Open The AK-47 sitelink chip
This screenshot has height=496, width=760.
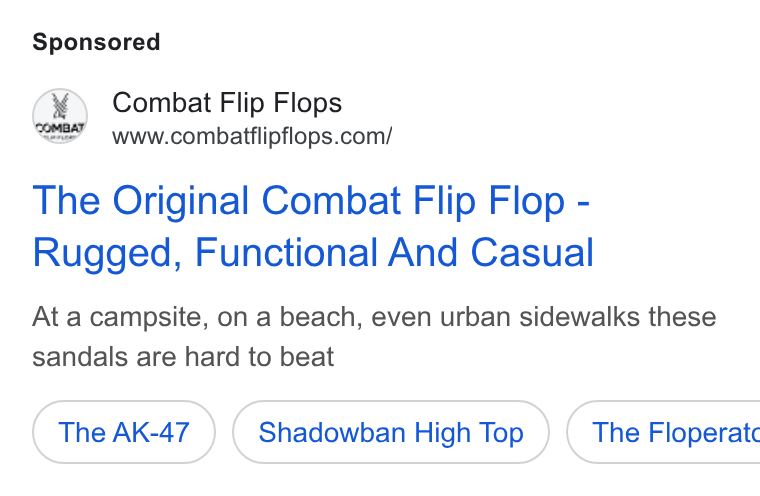point(124,432)
